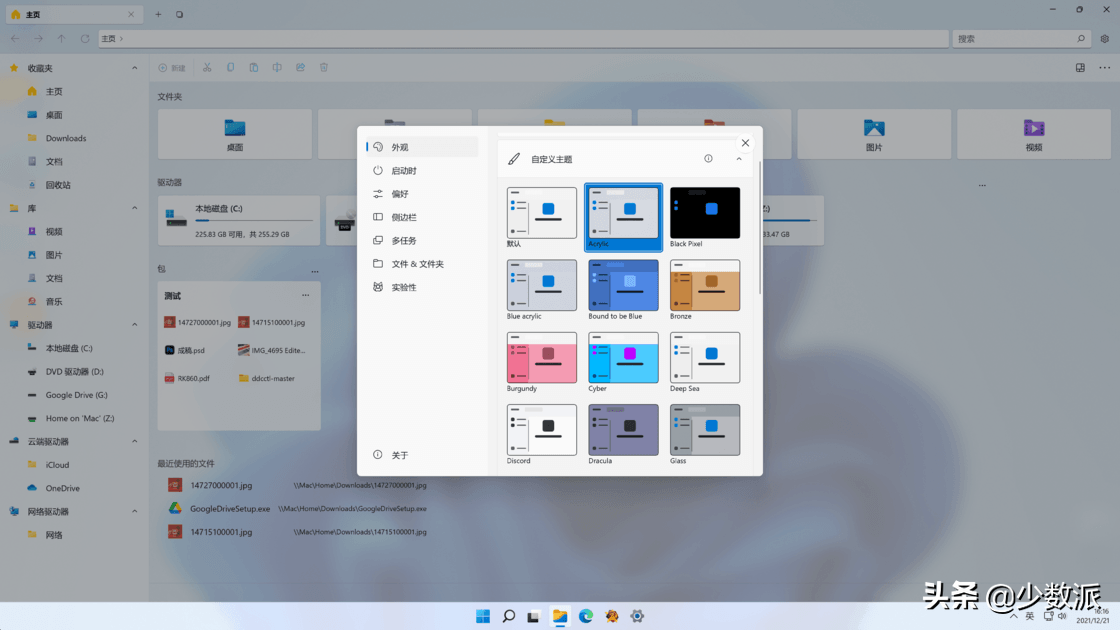
Task: Open the layout view icon at toolbar right
Action: click(1080, 67)
